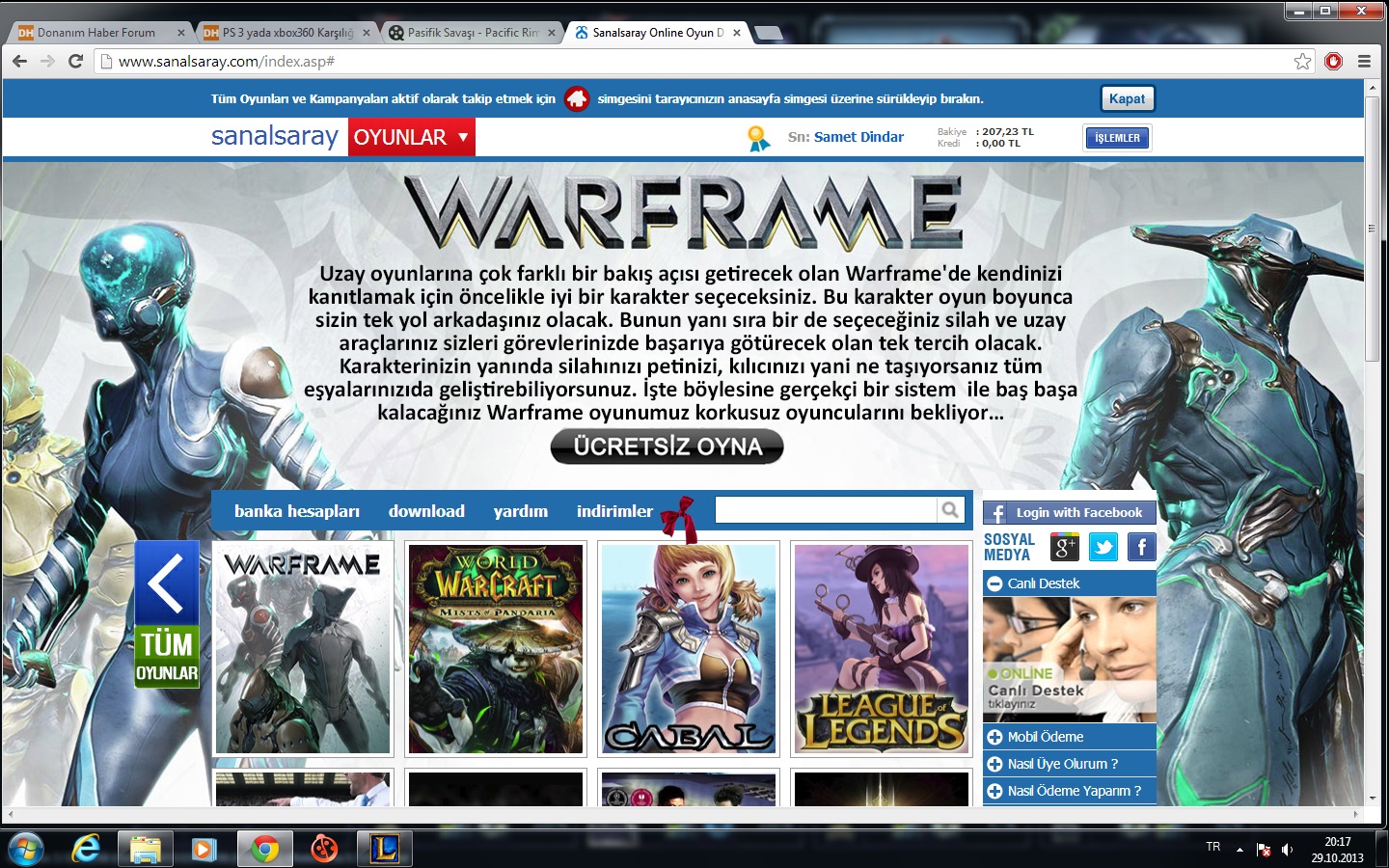Screen dimensions: 1389x868
Task: Bookmark this page with the star icon
Action: 1303,61
